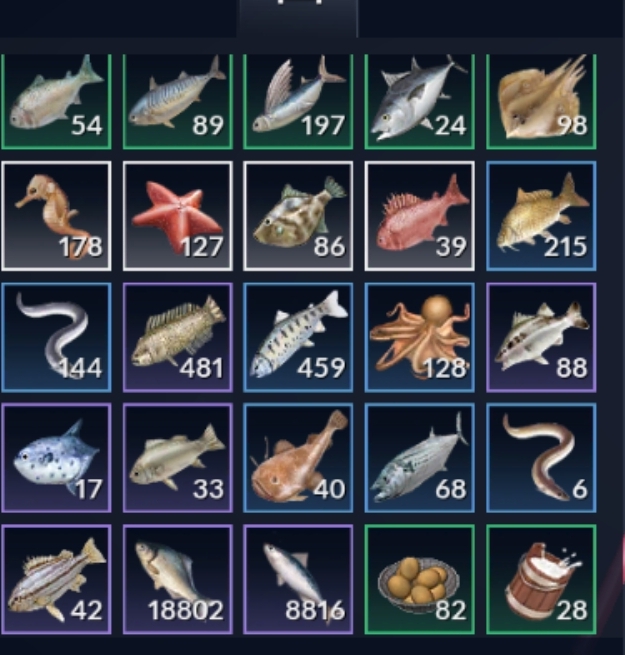Open the partially visible tab at top
Screen dimensions: 625x655
[x=297, y=18]
